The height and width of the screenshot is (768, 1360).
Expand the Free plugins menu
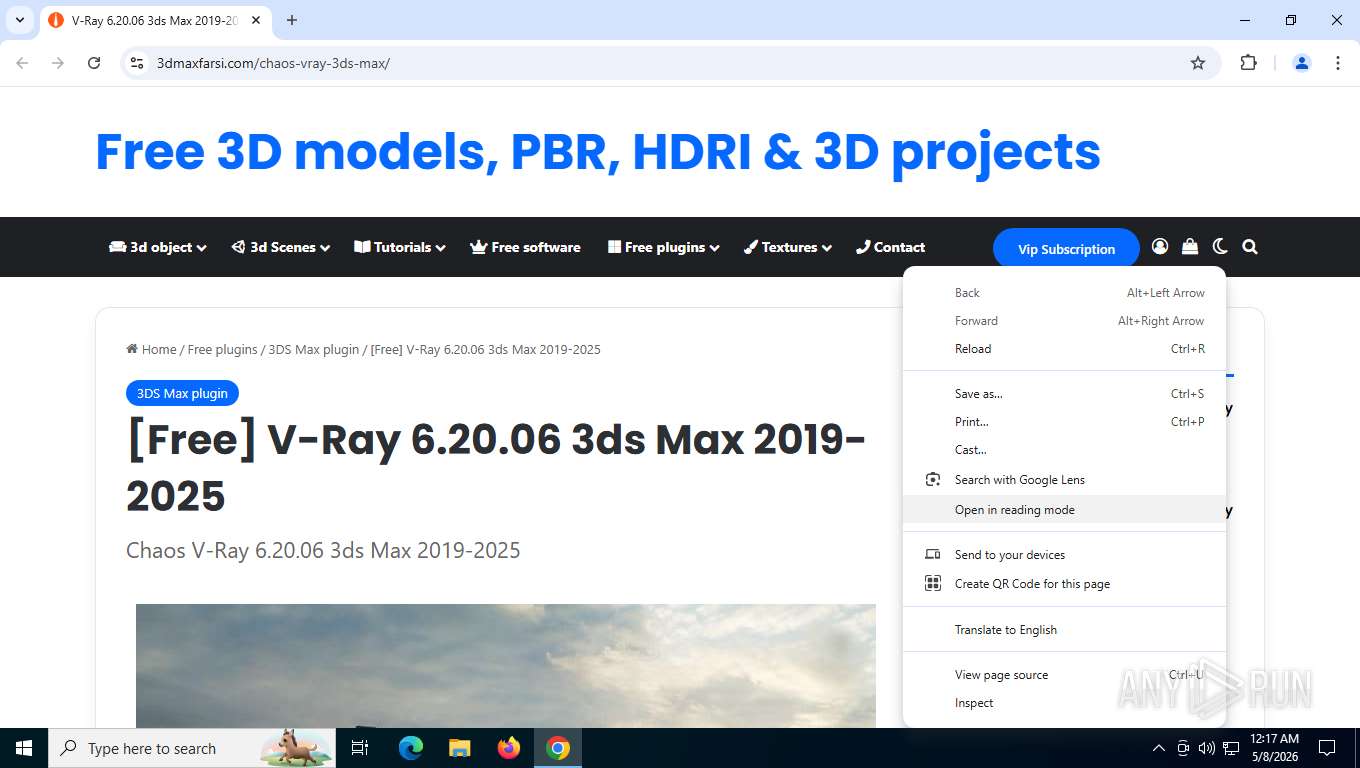[664, 247]
